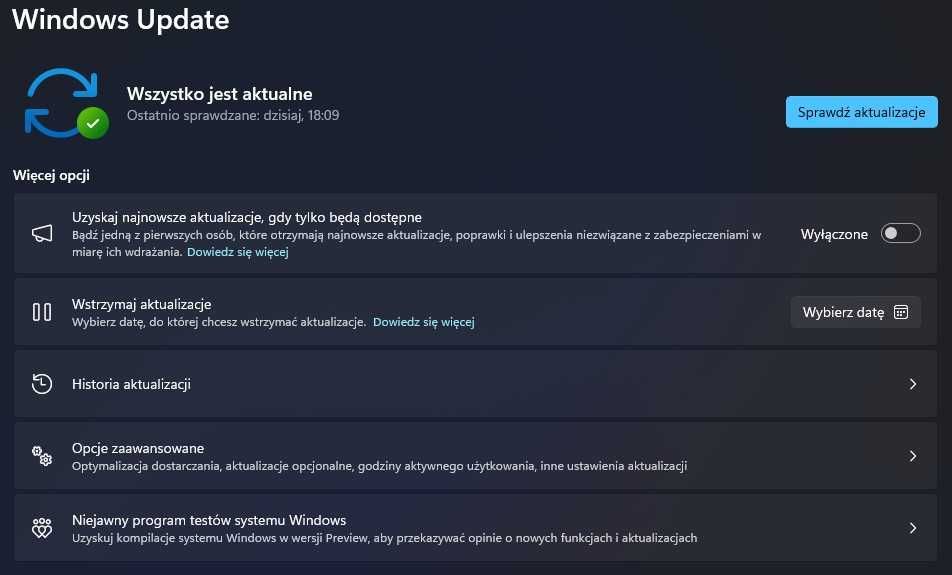Click the Sprawdź aktualizacje button
The height and width of the screenshot is (575, 952).
[862, 112]
